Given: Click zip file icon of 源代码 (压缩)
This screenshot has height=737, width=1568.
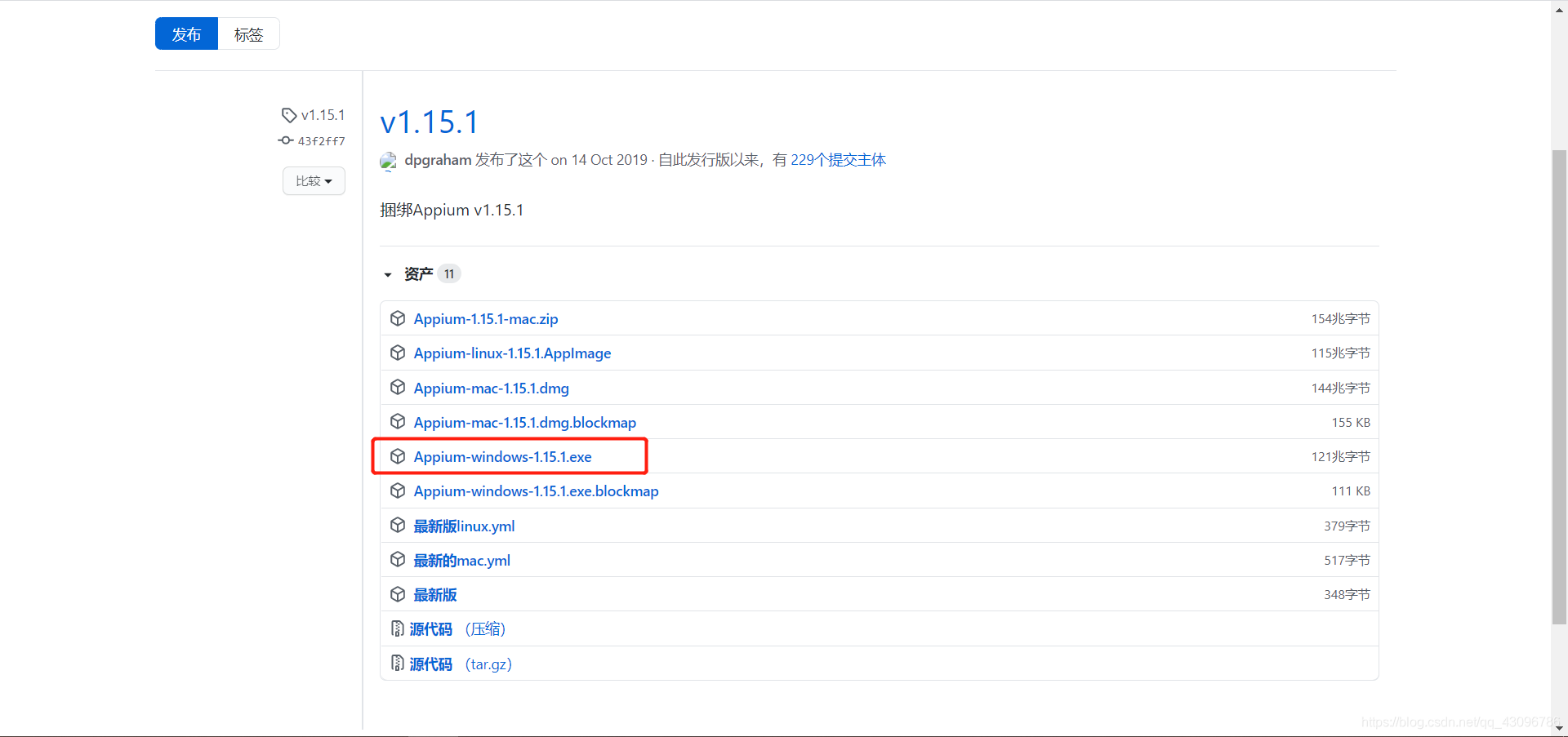Looking at the screenshot, I should pyautogui.click(x=397, y=628).
